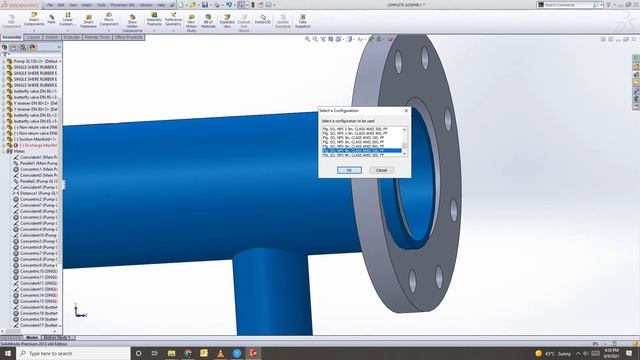Open the DisplayManager tab icon

click(33, 47)
